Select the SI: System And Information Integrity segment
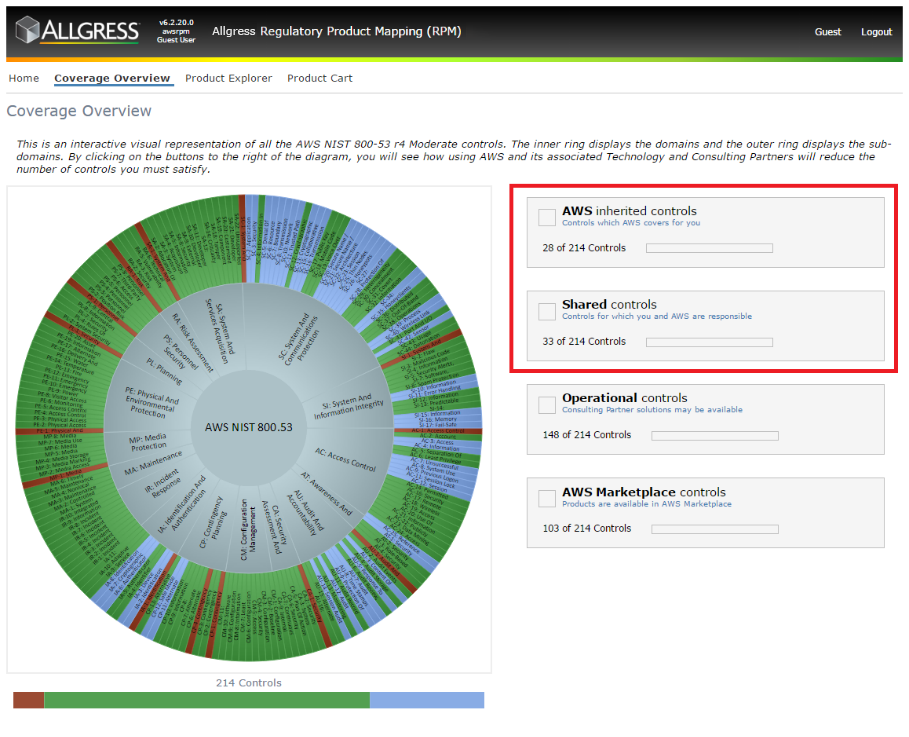909x737 pixels. click(x=349, y=406)
